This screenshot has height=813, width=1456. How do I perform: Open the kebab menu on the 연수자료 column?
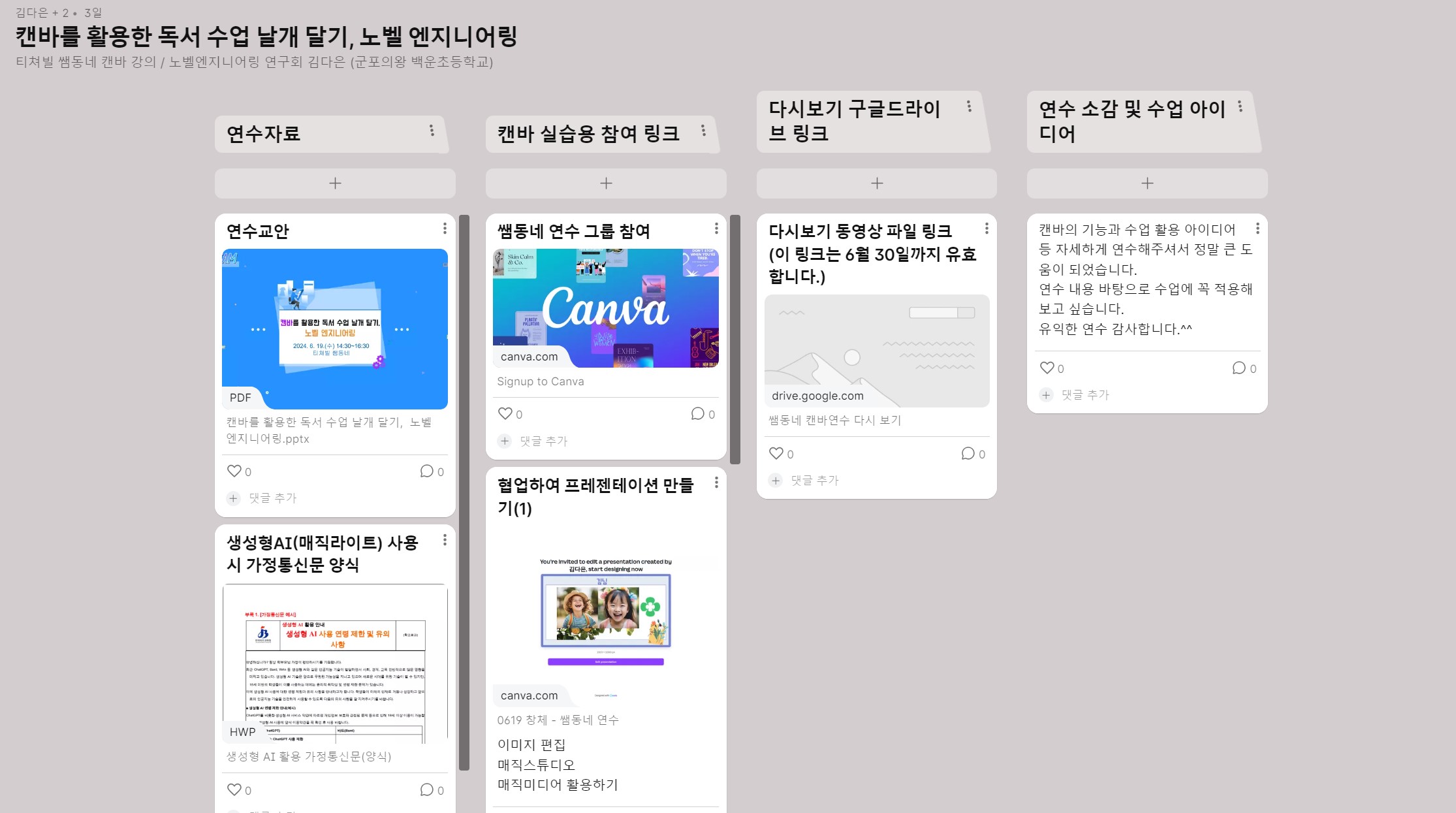432,131
